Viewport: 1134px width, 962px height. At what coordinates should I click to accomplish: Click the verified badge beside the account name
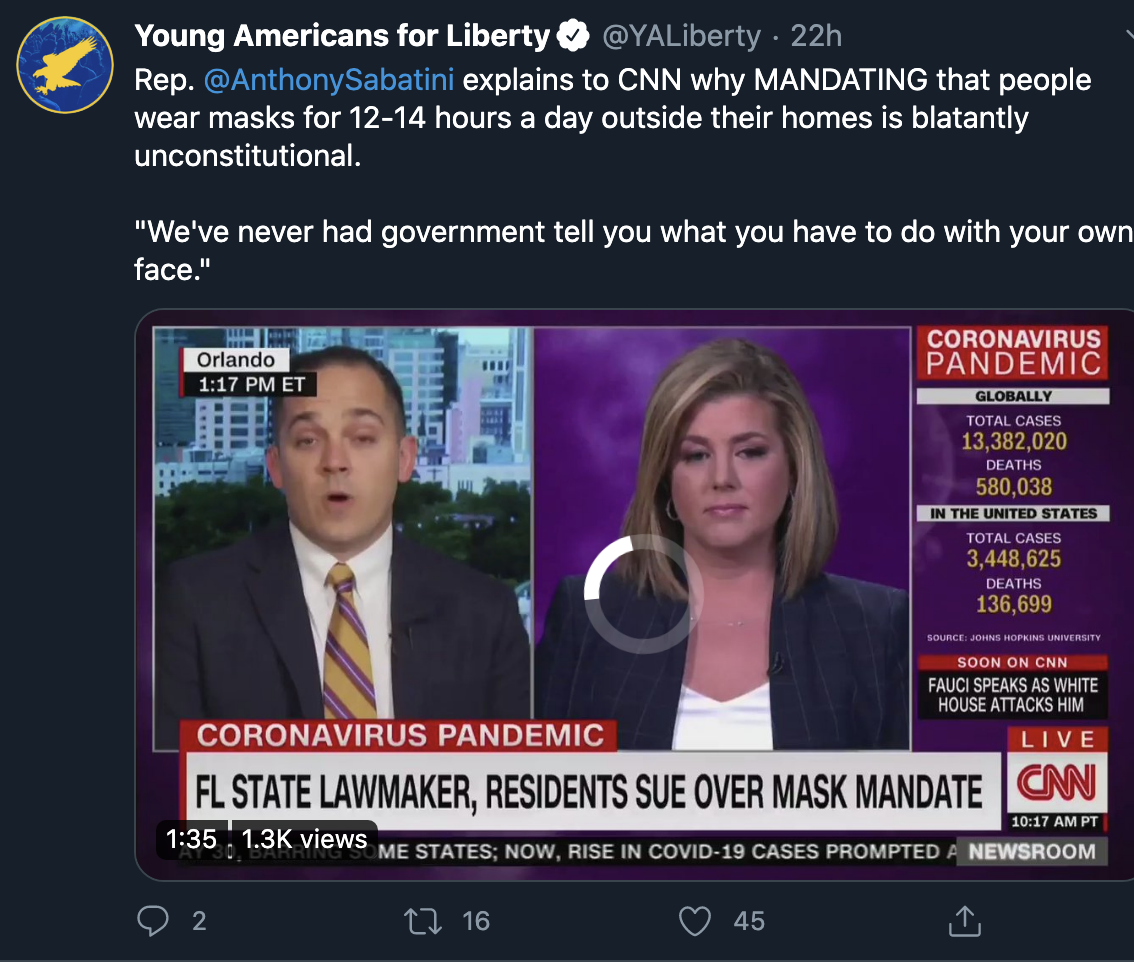click(x=574, y=36)
